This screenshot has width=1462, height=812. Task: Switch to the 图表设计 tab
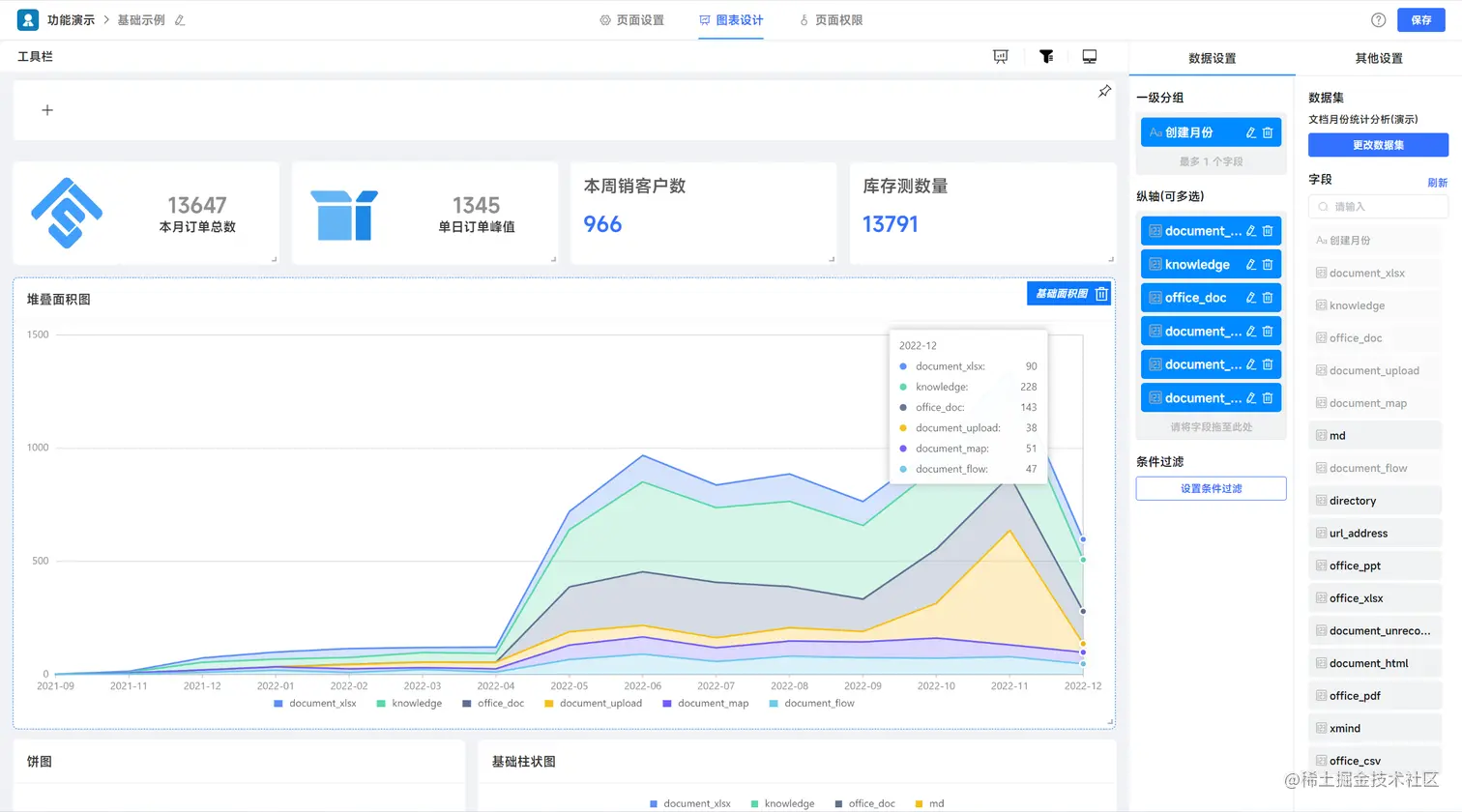[x=731, y=20]
